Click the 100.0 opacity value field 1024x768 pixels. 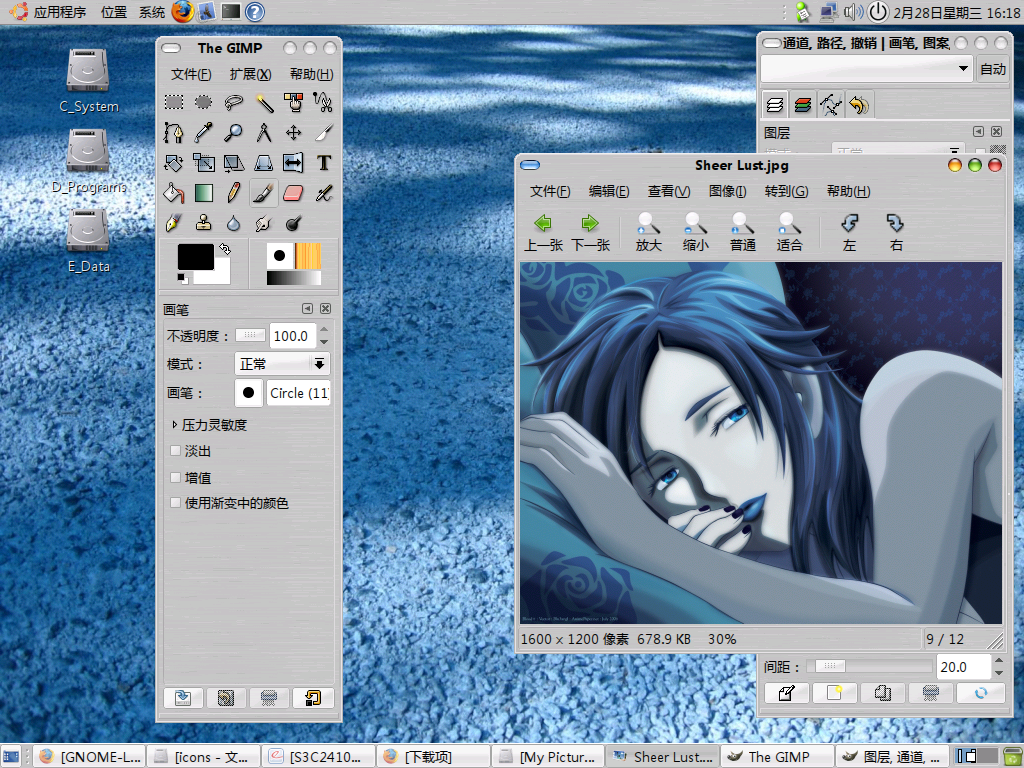coord(292,336)
